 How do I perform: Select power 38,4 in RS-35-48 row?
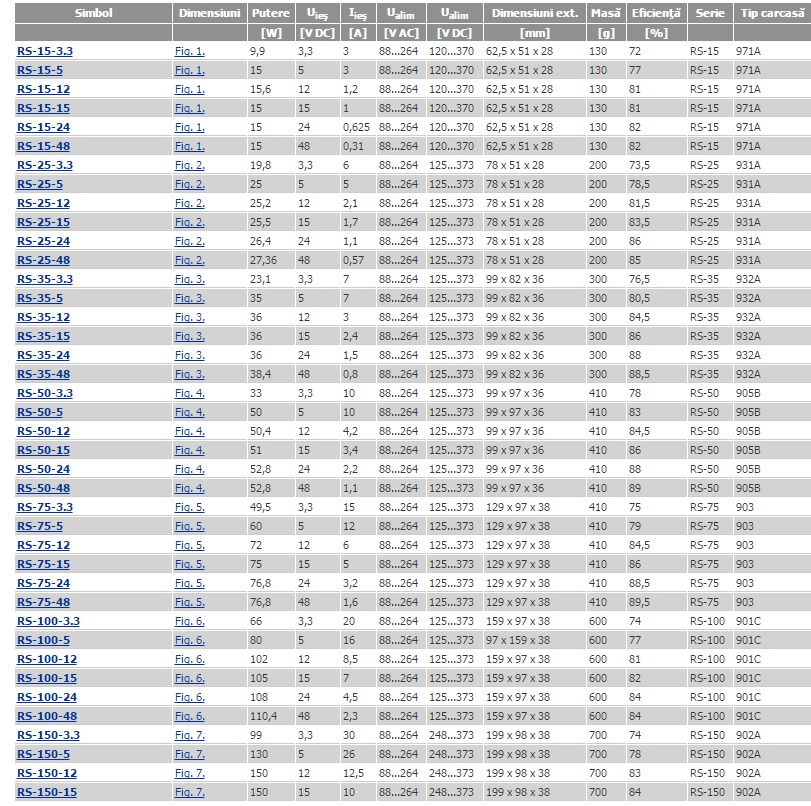click(260, 375)
